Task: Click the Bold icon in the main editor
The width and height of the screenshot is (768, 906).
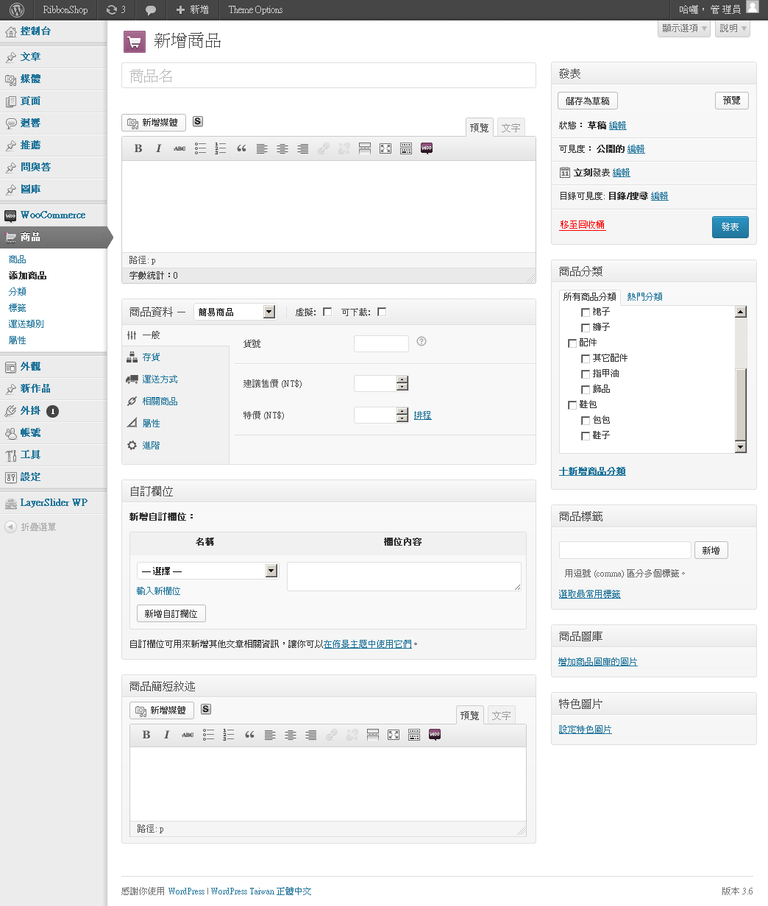Action: click(139, 148)
